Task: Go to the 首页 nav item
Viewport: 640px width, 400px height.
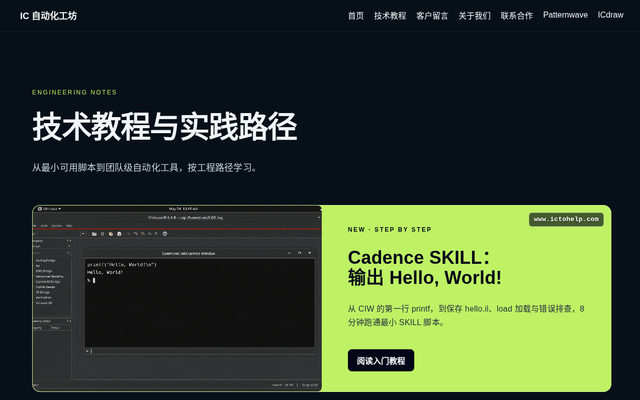Action: point(356,16)
